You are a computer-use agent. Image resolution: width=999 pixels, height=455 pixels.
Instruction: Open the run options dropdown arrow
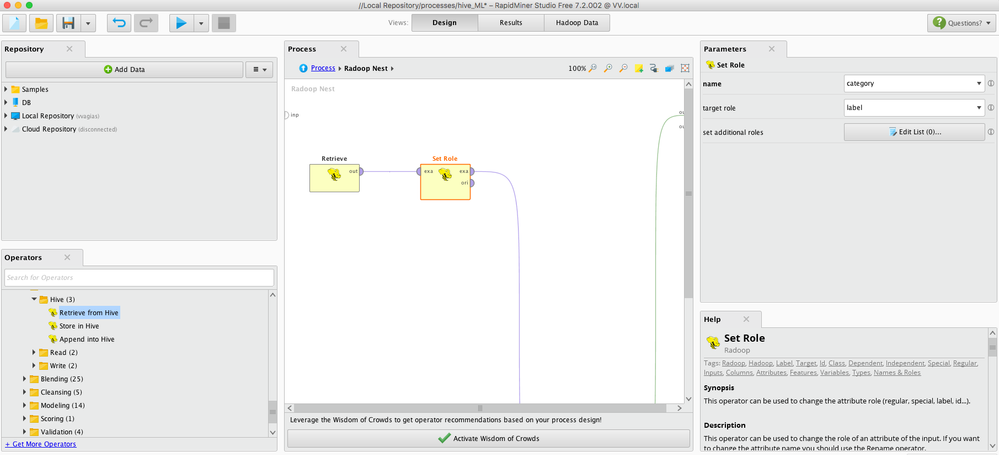(x=201, y=23)
